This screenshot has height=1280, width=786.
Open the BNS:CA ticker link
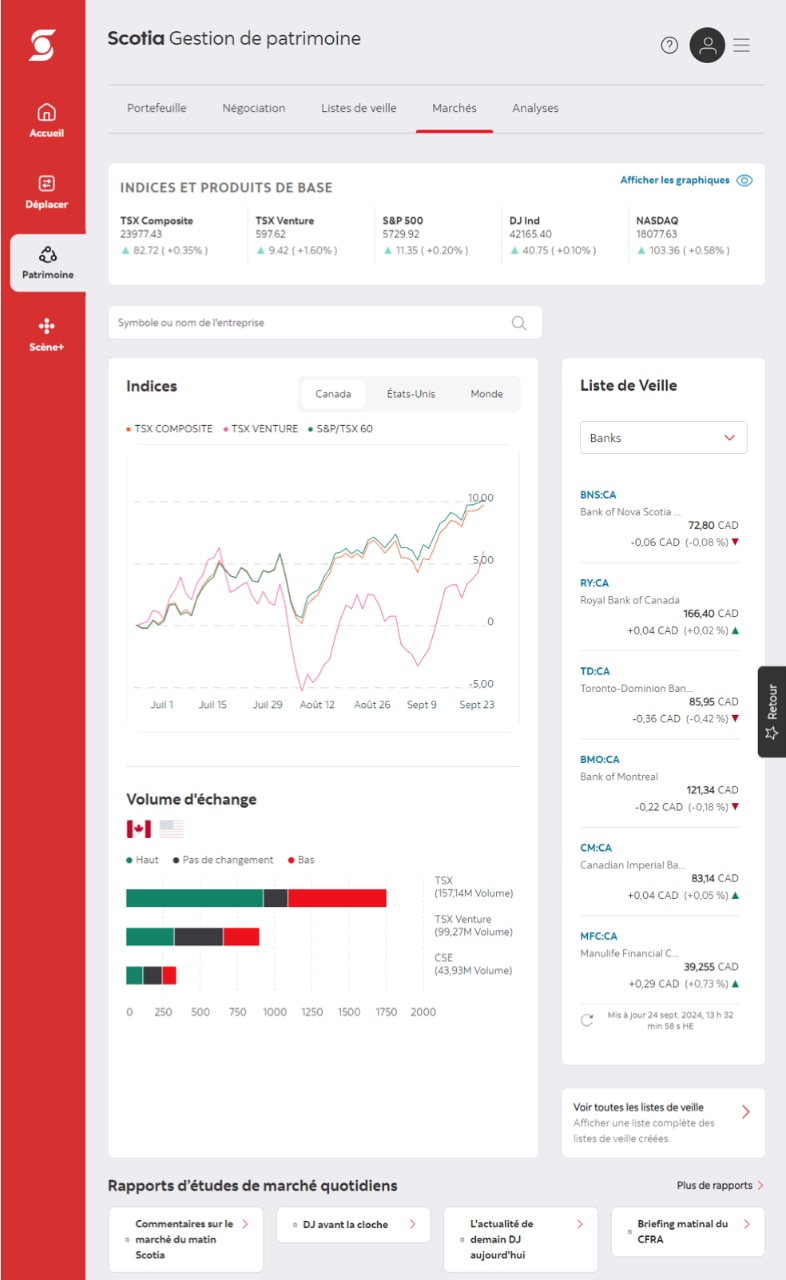pyautogui.click(x=598, y=494)
